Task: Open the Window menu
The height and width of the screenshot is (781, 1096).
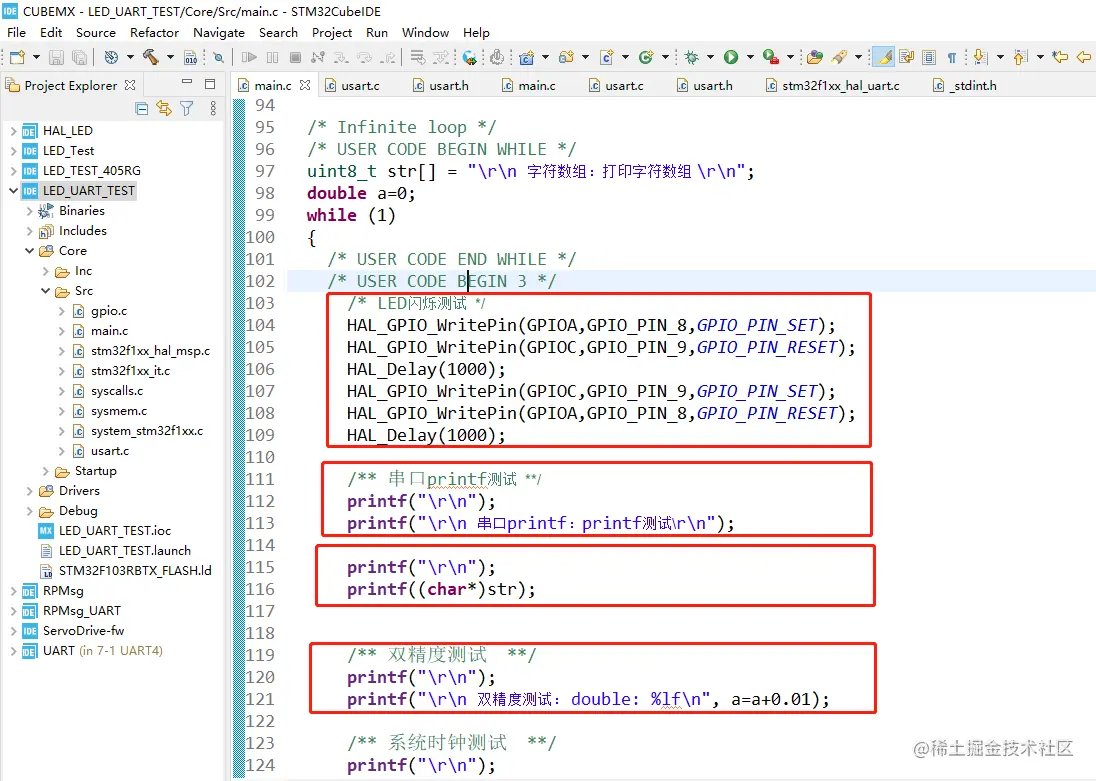Action: pyautogui.click(x=425, y=33)
